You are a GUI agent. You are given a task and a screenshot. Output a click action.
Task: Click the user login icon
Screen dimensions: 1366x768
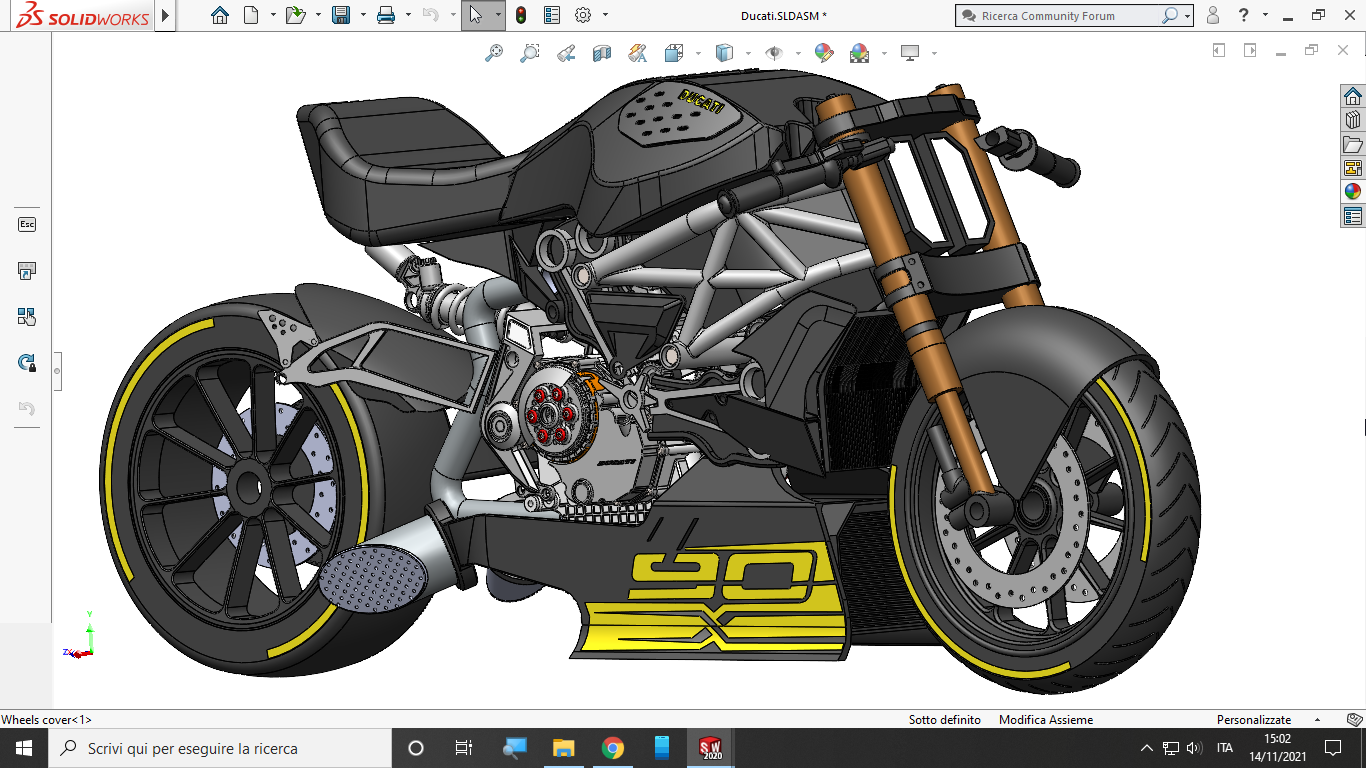point(1213,15)
